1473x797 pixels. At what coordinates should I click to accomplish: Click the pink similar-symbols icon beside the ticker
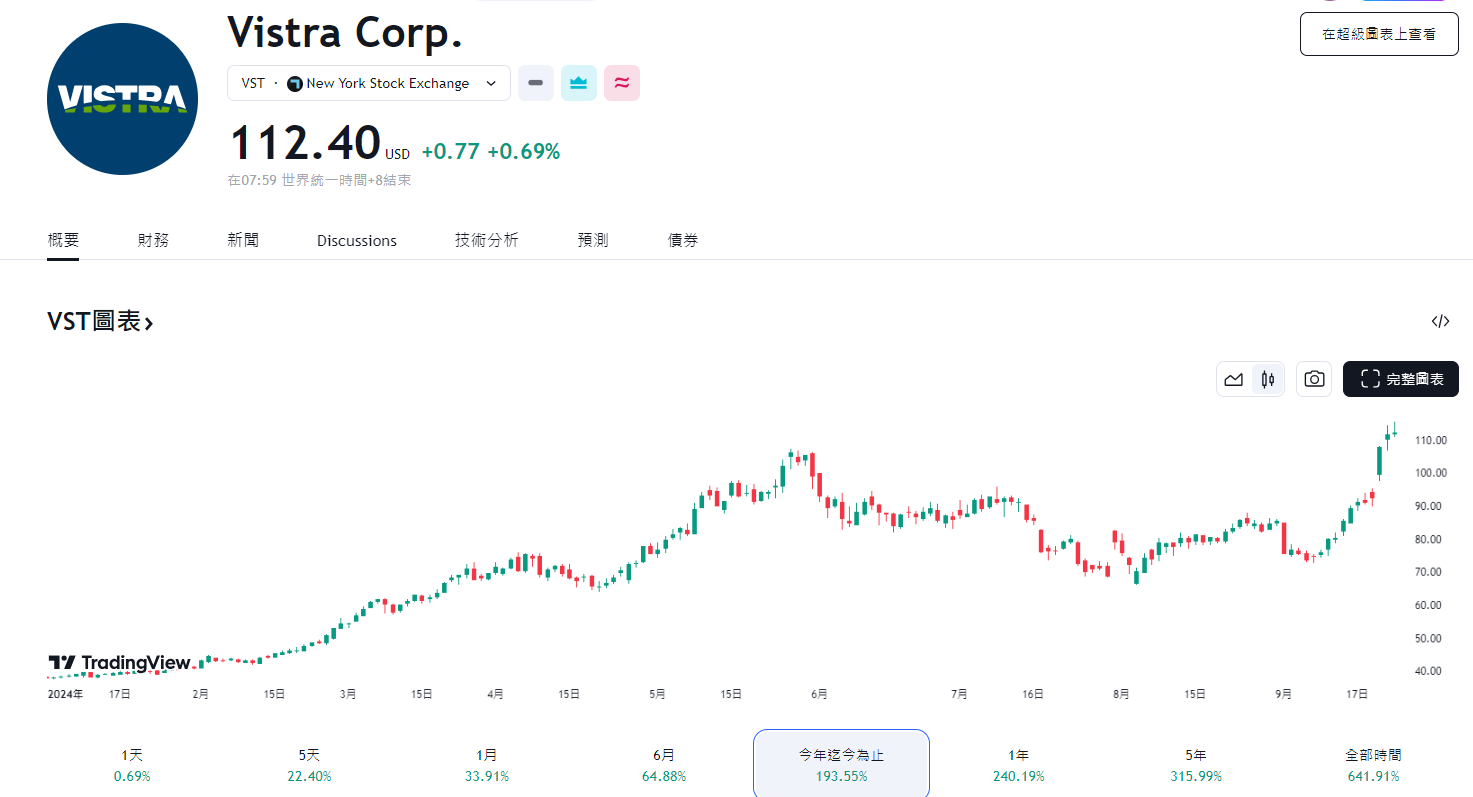(x=621, y=83)
